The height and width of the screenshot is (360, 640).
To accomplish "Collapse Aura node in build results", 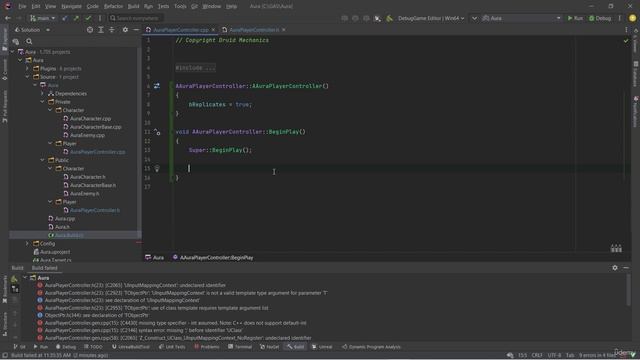I will pyautogui.click(x=25, y=278).
